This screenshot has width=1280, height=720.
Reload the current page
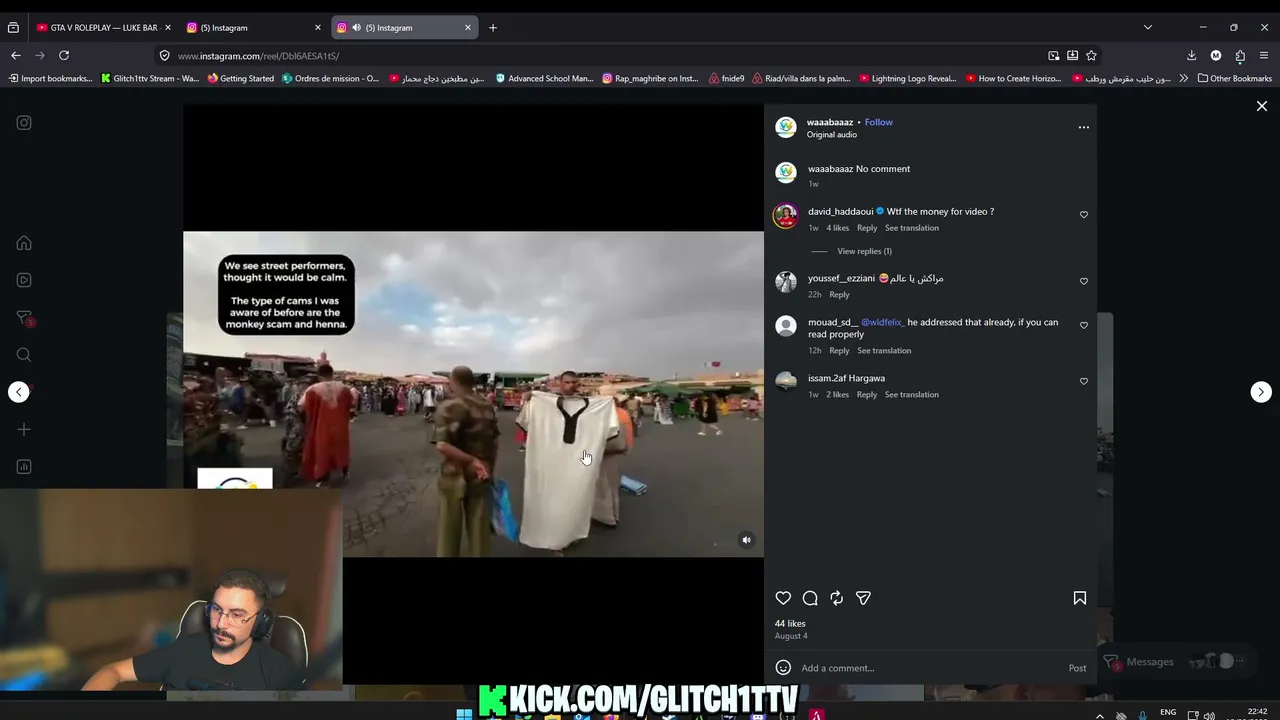(x=64, y=56)
